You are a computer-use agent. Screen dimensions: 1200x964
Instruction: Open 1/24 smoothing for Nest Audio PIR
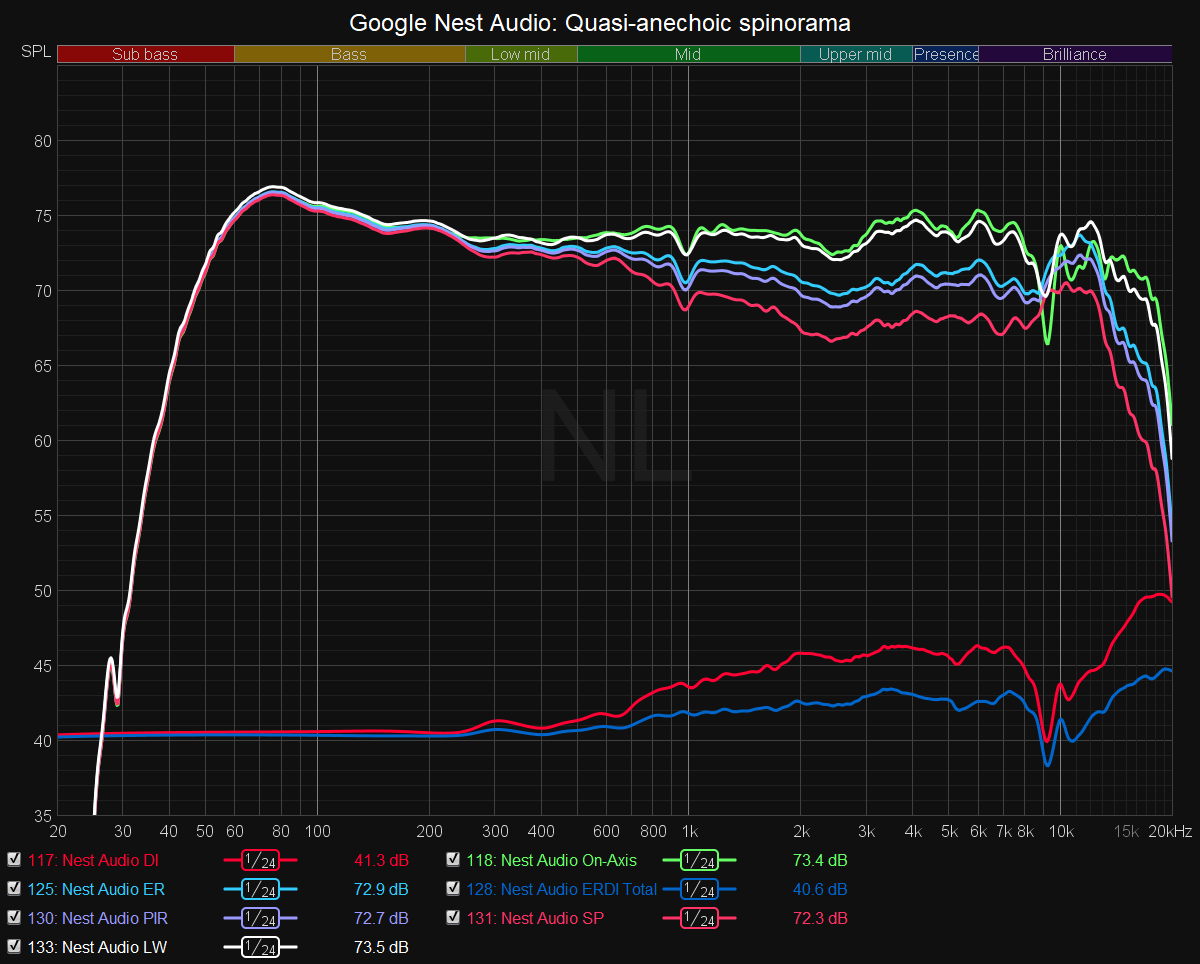(x=261, y=918)
